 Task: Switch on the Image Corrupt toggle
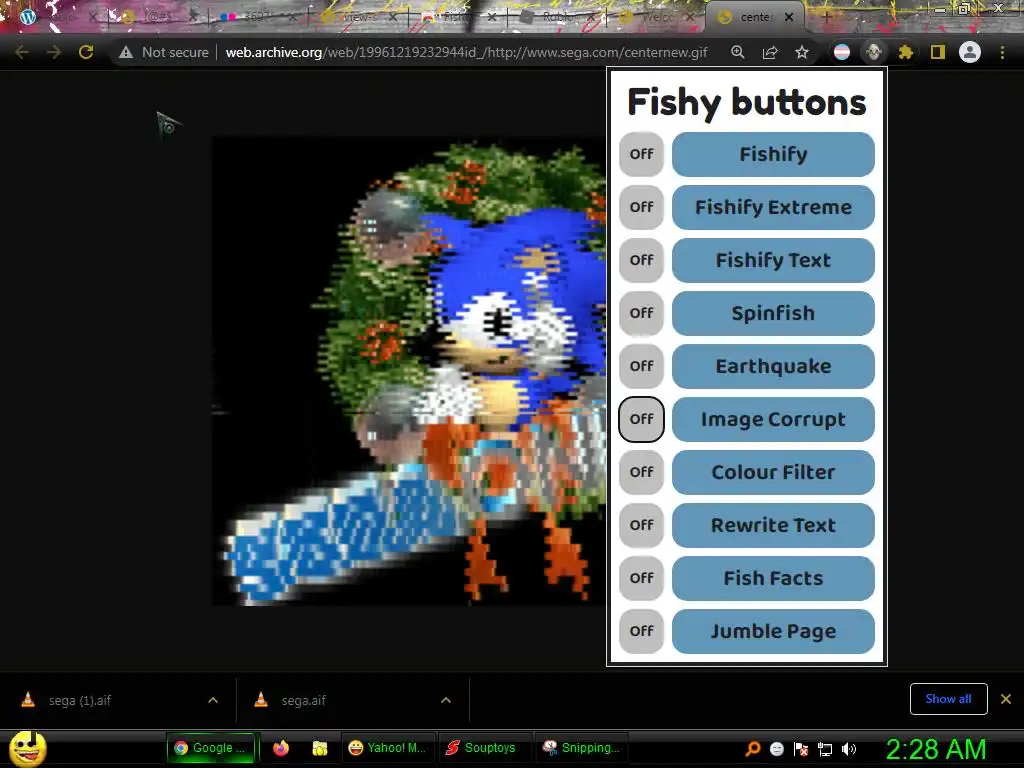point(641,419)
